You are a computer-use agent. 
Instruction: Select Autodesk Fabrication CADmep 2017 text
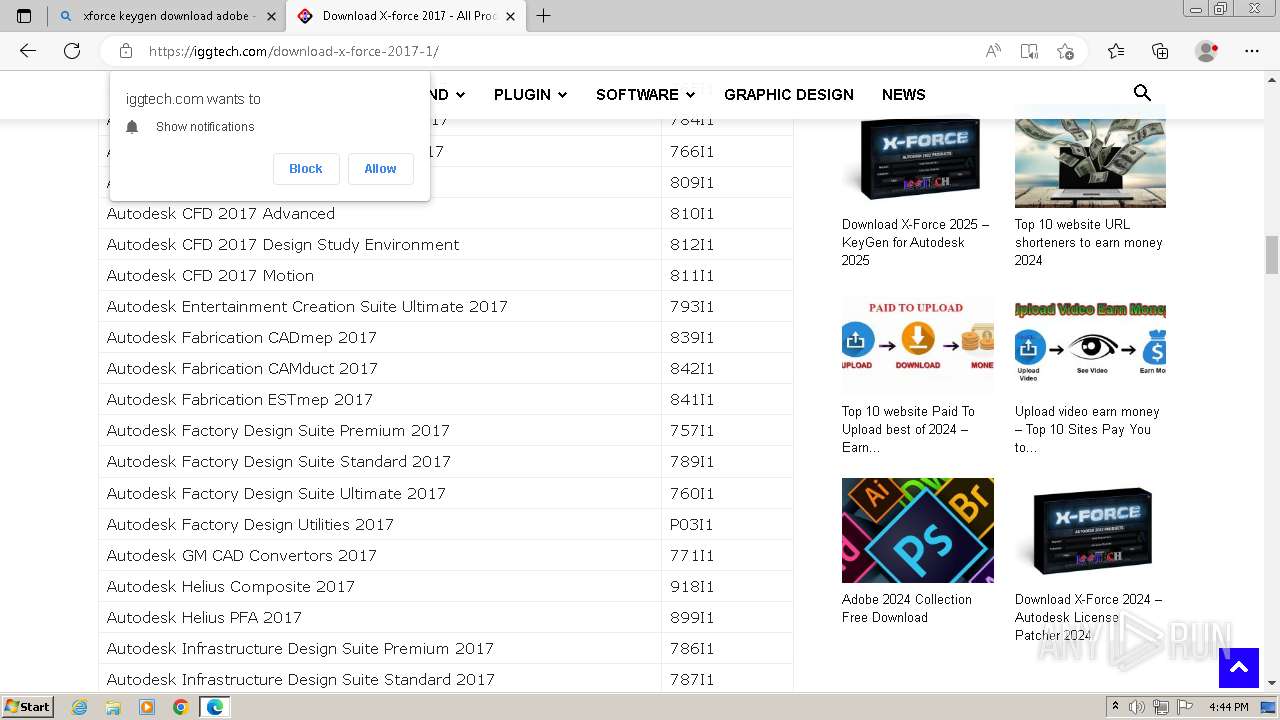coord(242,338)
